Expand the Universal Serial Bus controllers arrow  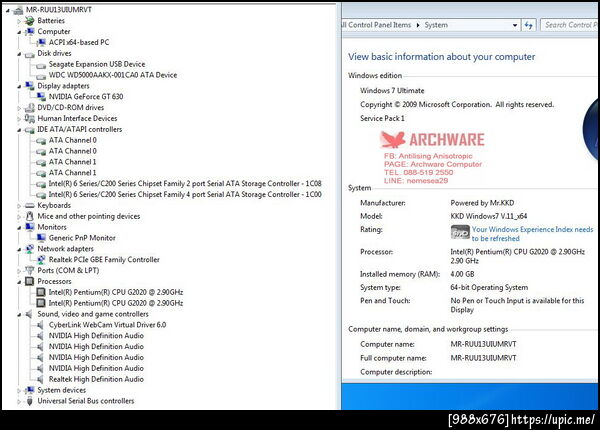pos(19,401)
